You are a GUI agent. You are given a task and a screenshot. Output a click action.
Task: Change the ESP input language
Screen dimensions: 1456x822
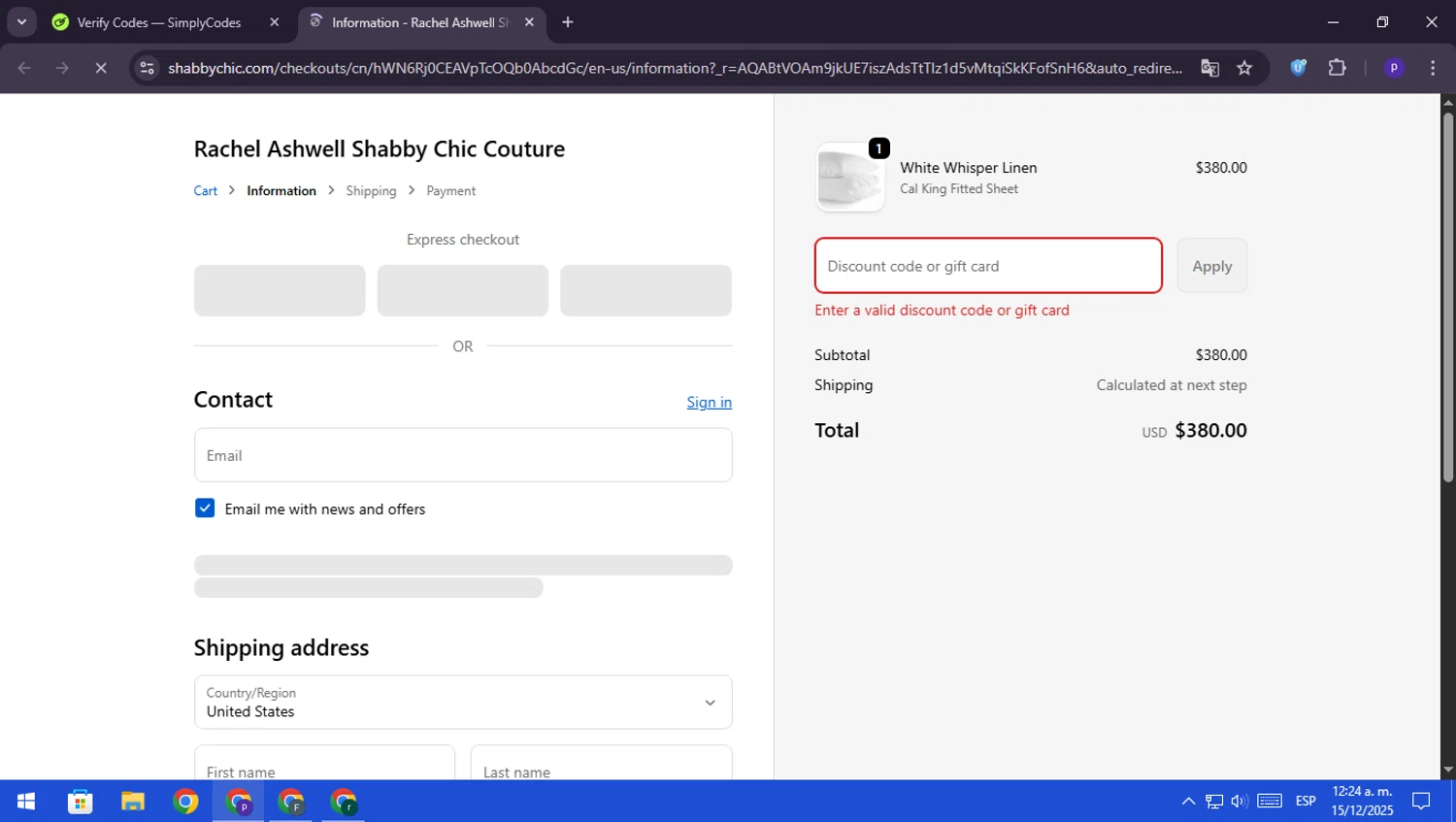point(1306,802)
